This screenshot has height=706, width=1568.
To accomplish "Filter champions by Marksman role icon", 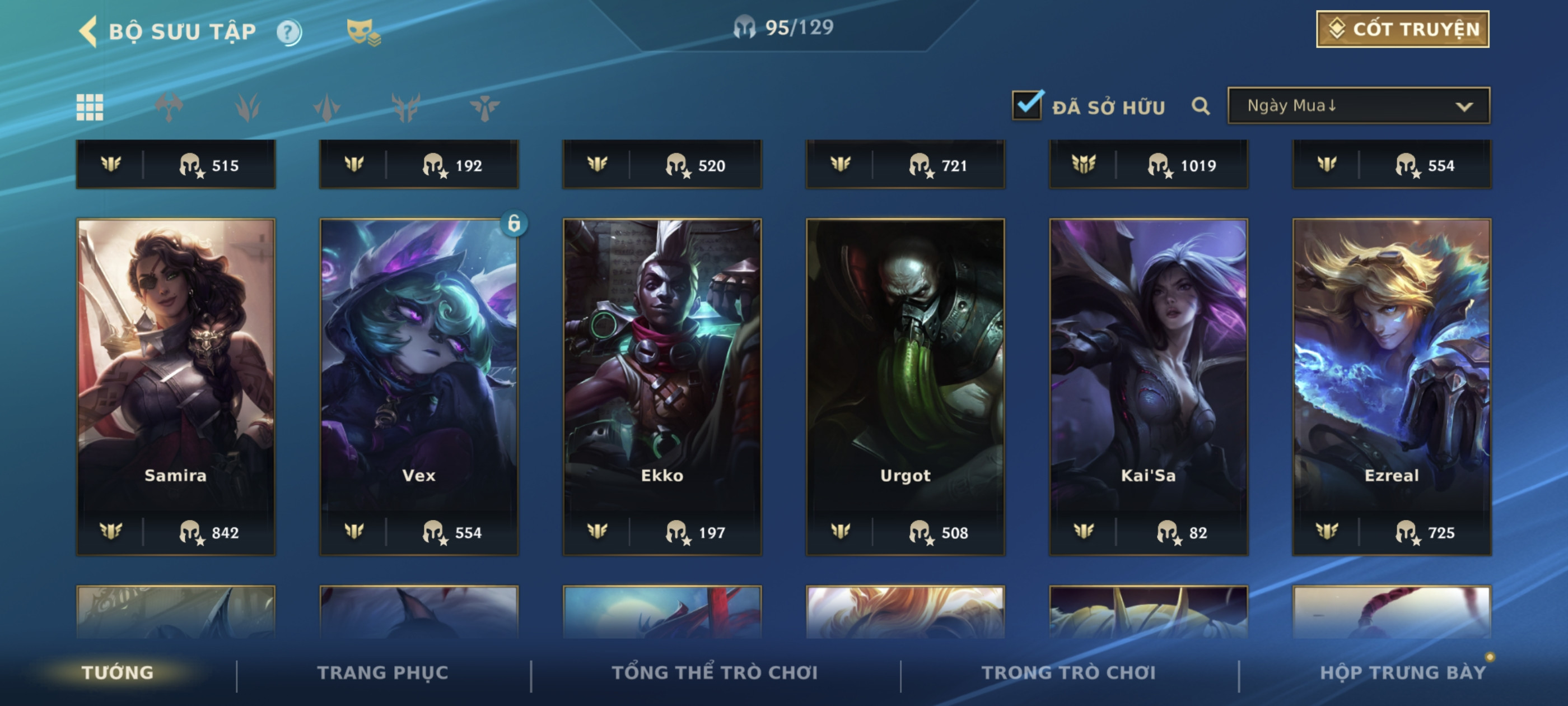I will (x=406, y=108).
